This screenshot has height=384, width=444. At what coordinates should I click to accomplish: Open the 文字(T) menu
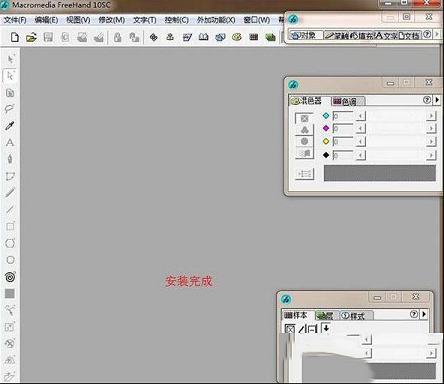[x=145, y=20]
